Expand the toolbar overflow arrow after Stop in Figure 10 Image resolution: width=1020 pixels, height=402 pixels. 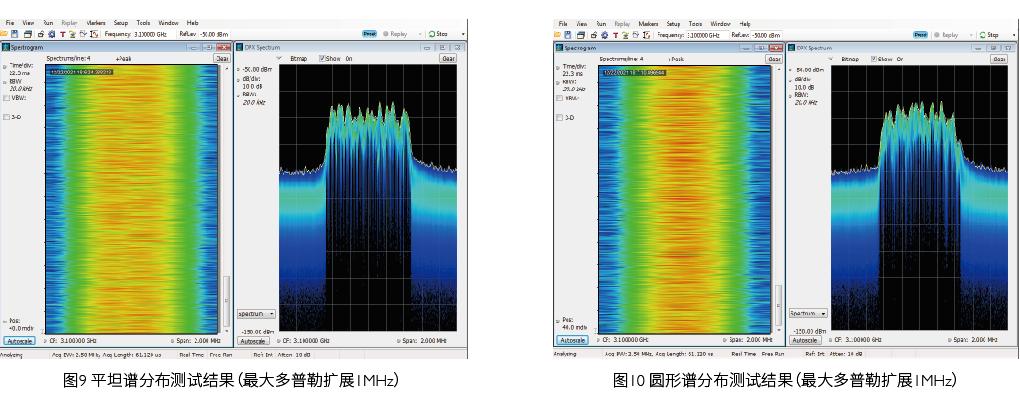[x=1014, y=35]
